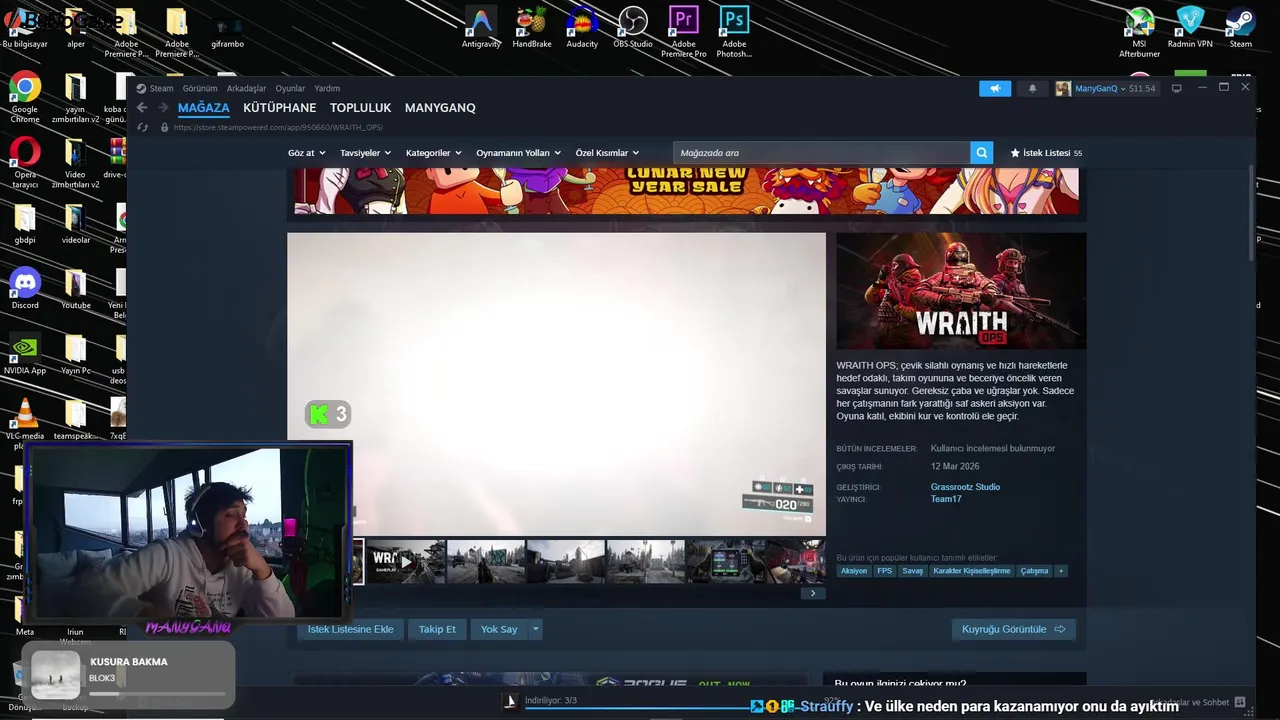
Task: Click the Mağazada ara search field
Action: [x=821, y=153]
